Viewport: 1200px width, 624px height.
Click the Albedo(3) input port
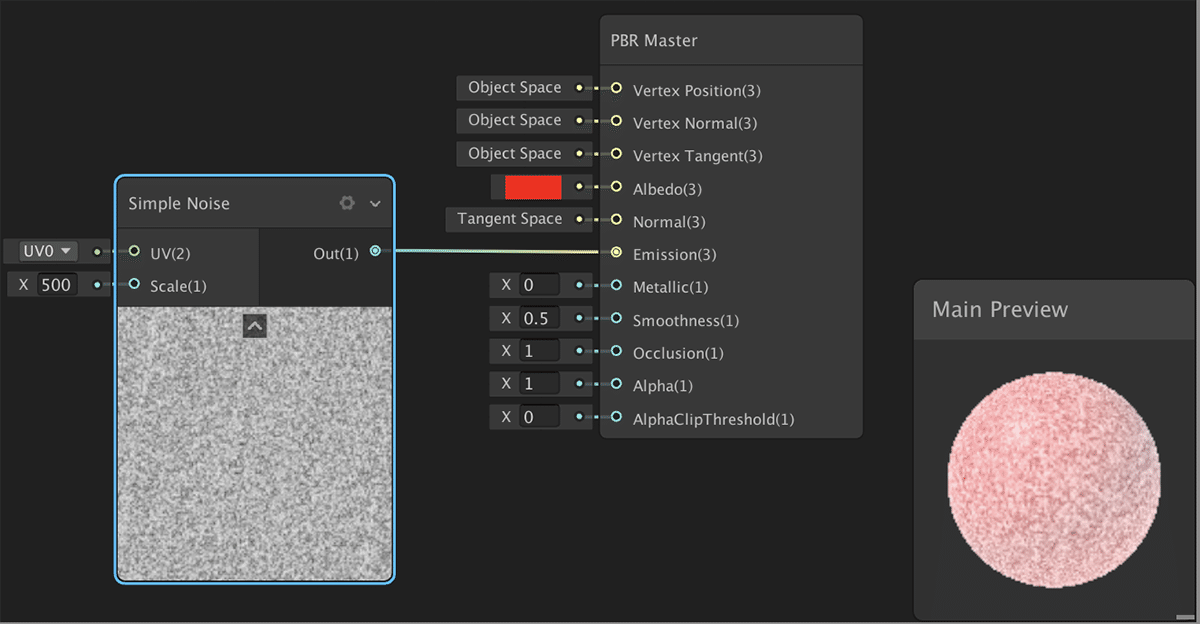point(616,187)
